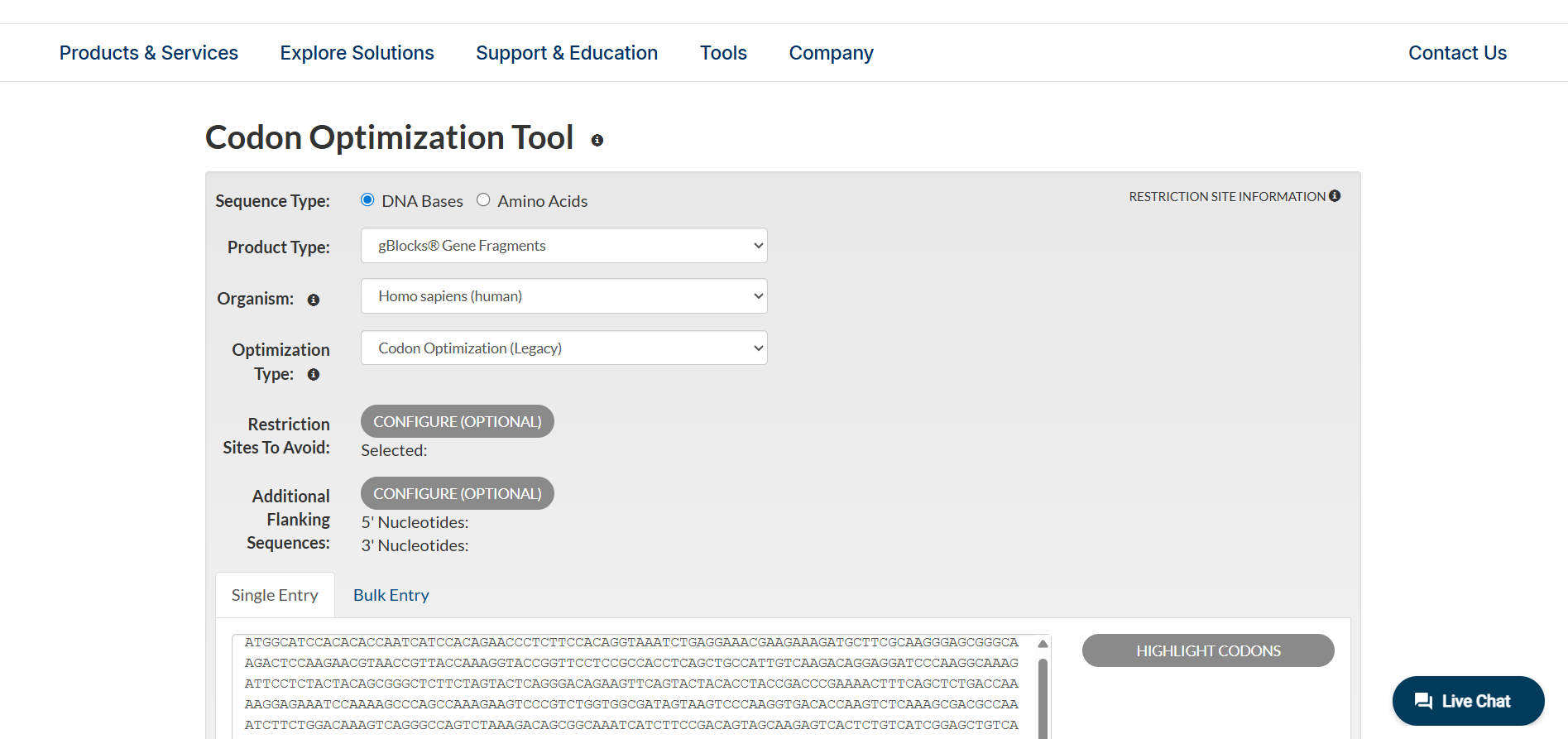Viewport: 1568px width, 739px height.
Task: Configure Restriction Sites To Avoid
Action: coord(457,421)
